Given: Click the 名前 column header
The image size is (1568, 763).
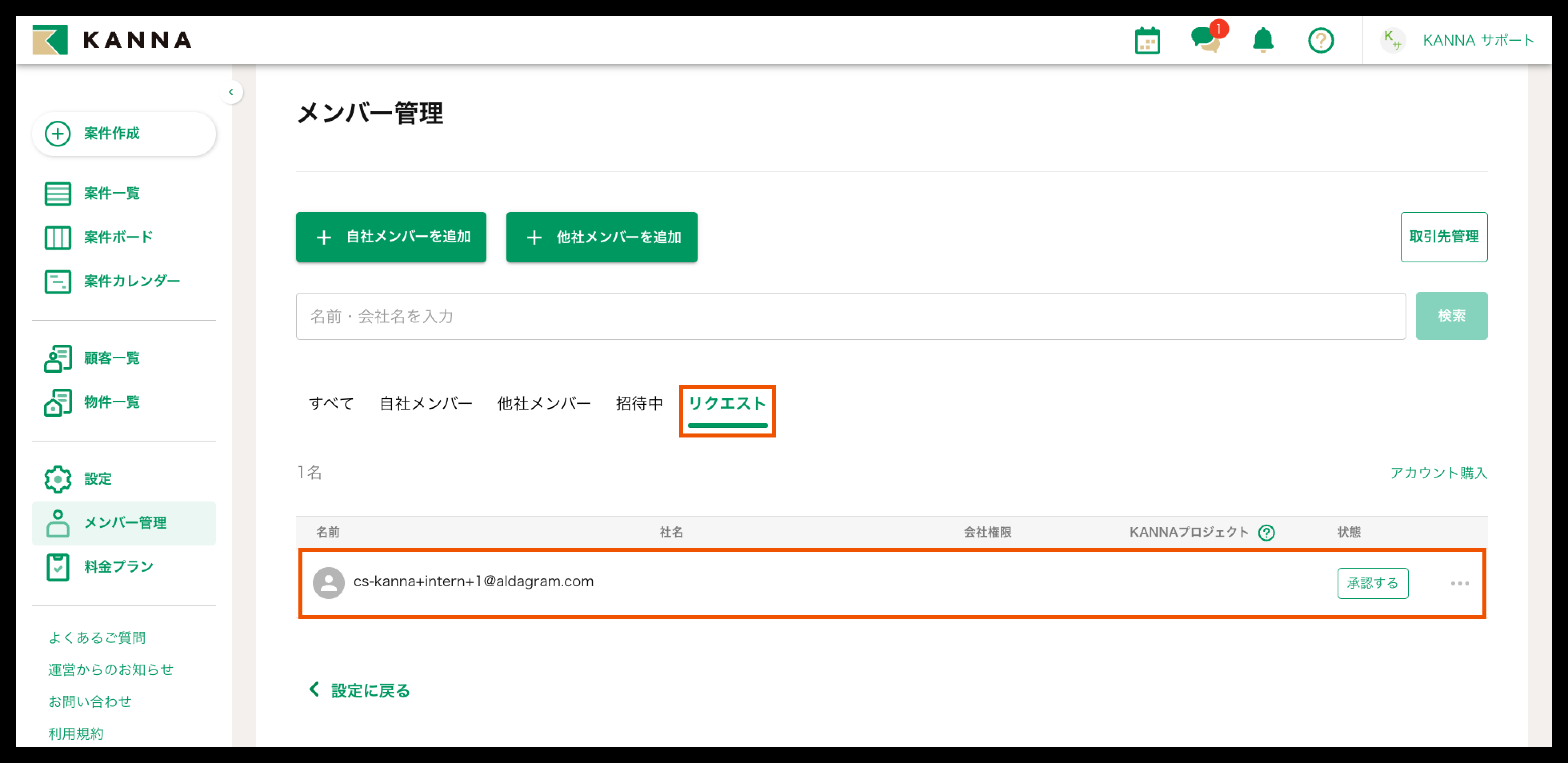Looking at the screenshot, I should [328, 532].
